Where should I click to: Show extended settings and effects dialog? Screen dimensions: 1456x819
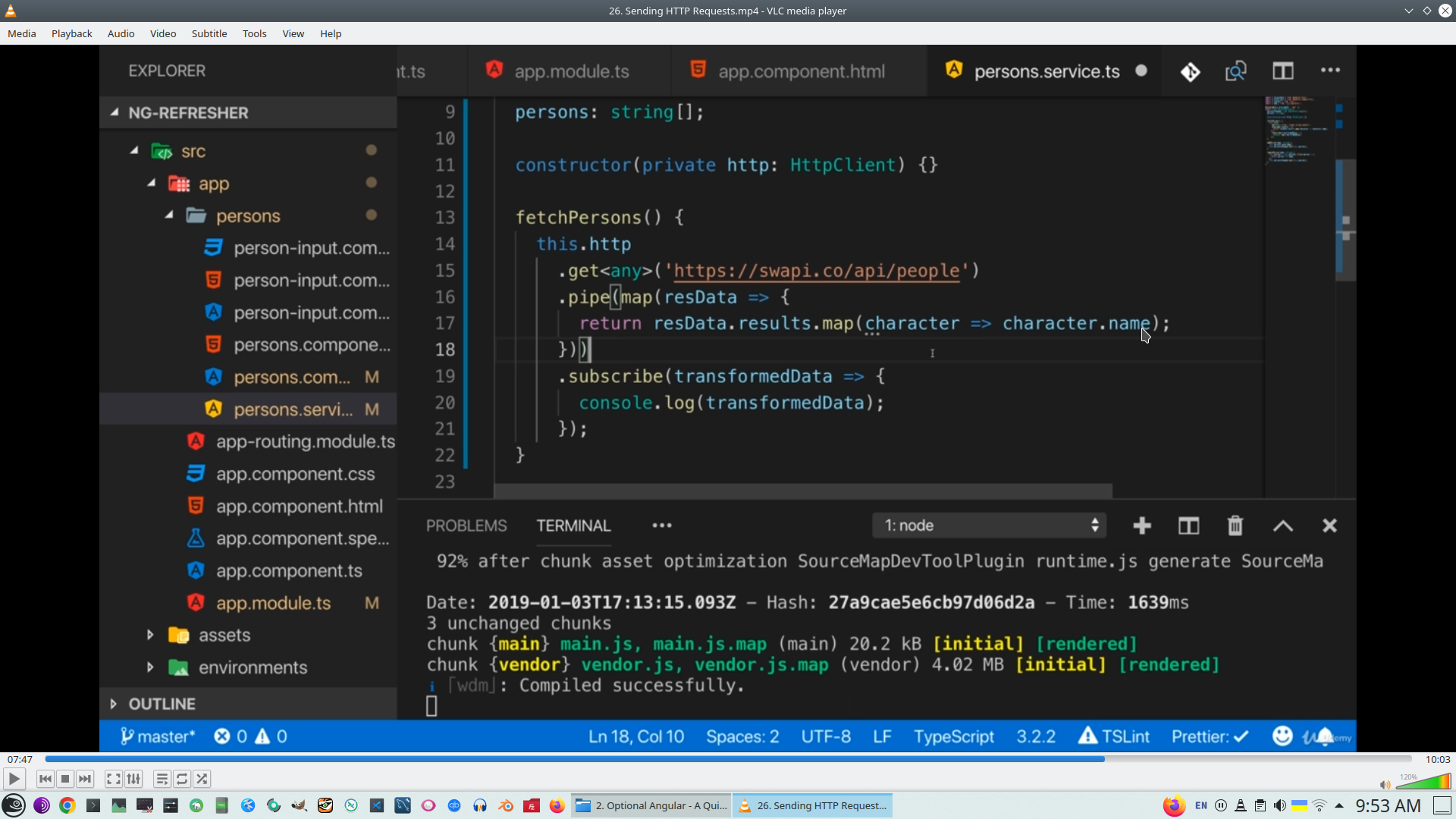pyautogui.click(x=133, y=779)
